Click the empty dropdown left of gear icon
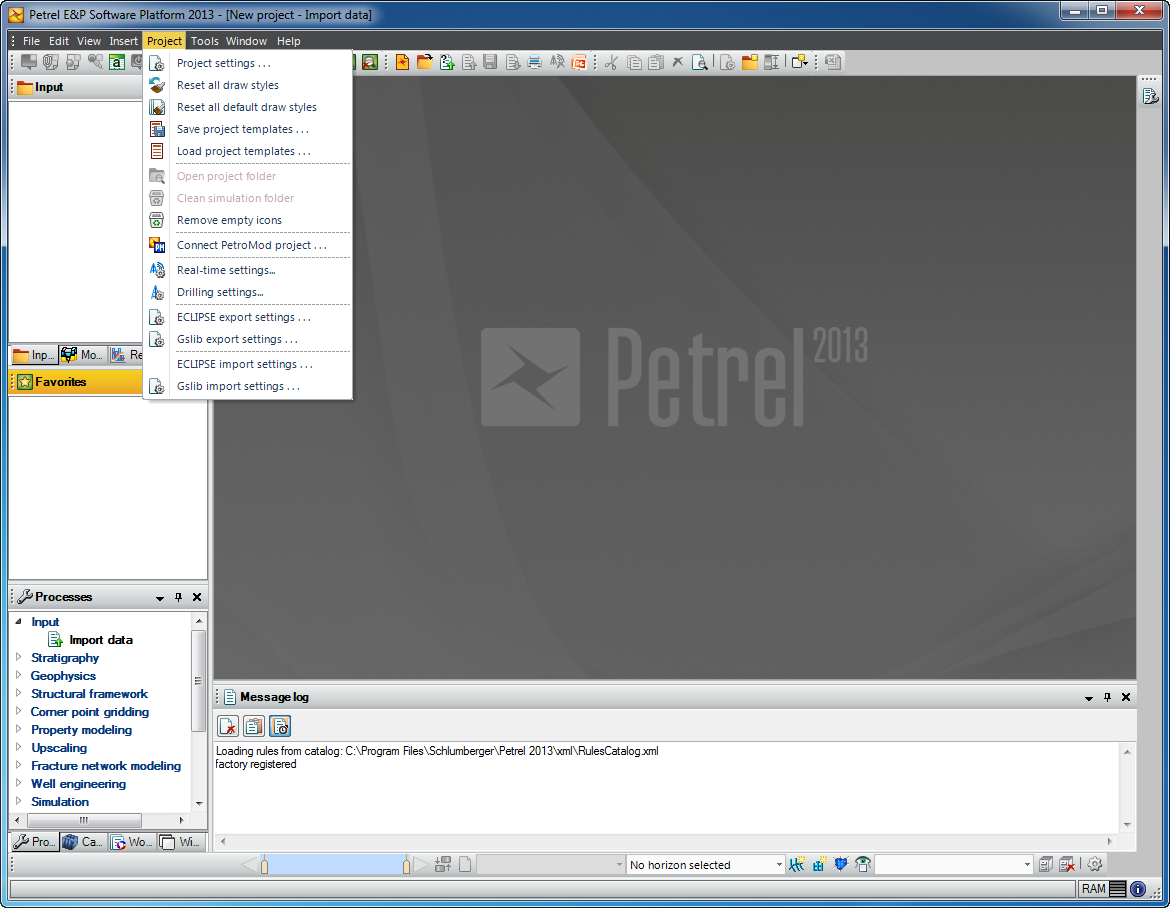1170x908 pixels. 954,864
